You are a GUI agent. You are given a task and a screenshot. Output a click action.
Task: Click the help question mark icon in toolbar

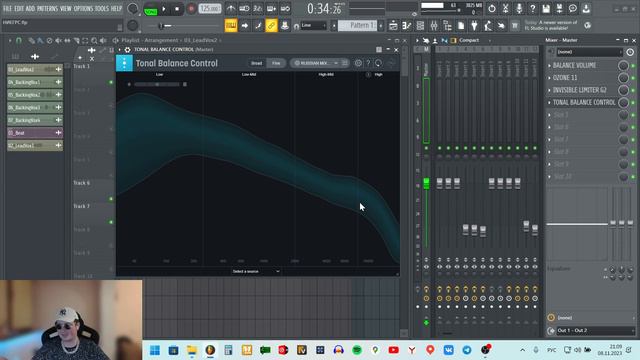pos(532,9)
